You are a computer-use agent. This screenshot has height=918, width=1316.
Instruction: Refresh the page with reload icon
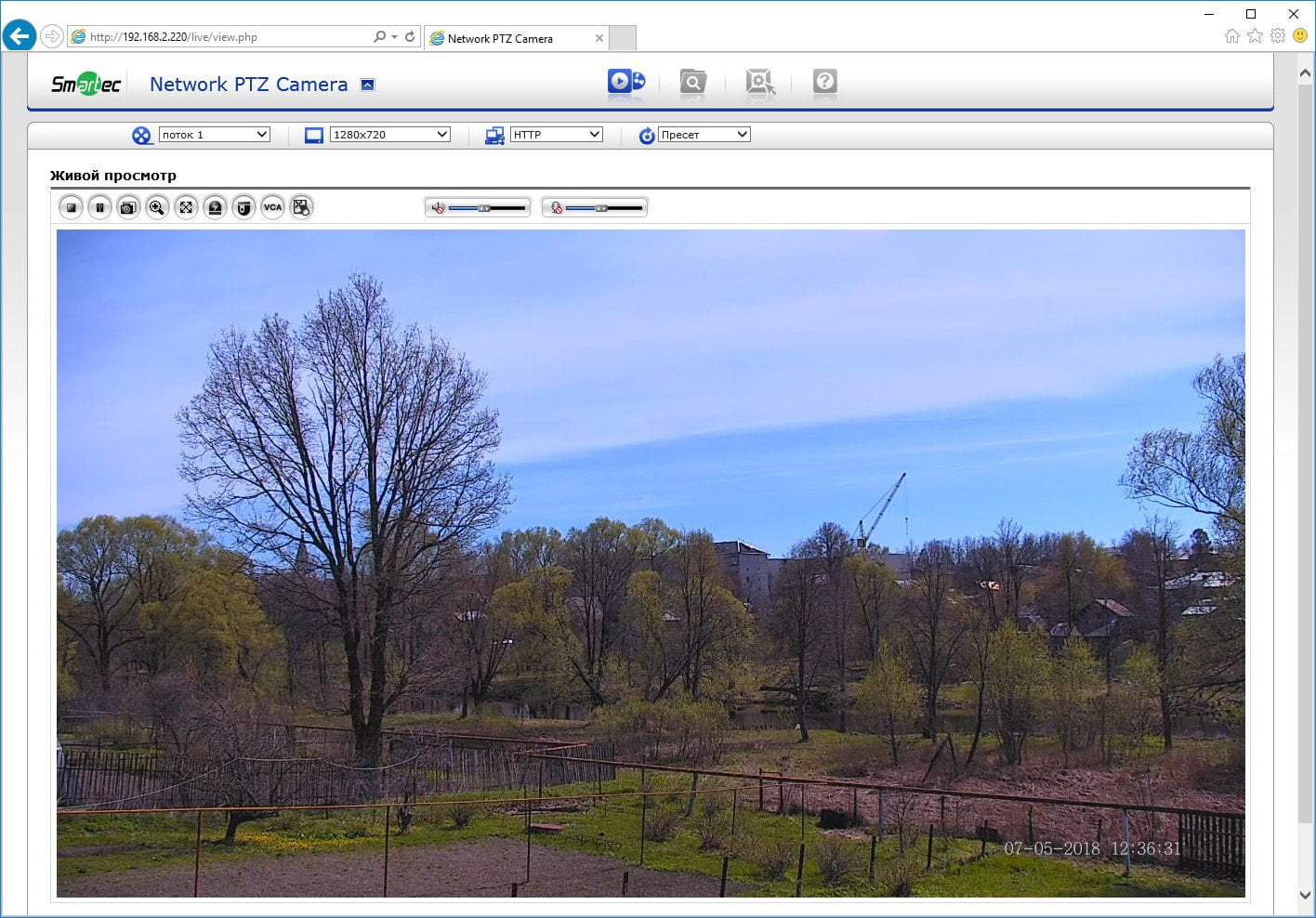(x=410, y=36)
